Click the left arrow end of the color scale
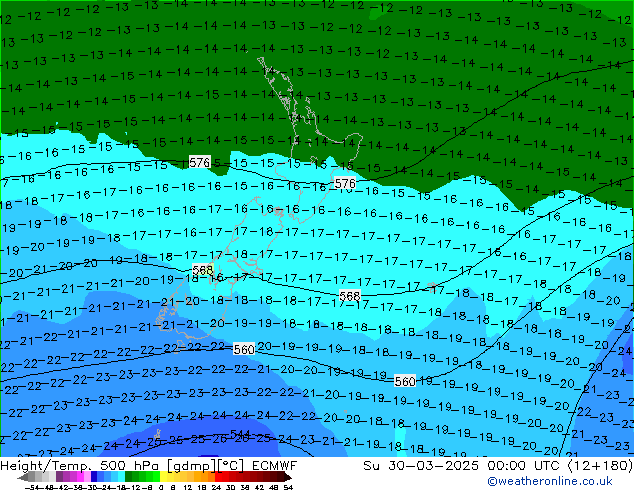The width and height of the screenshot is (634, 490). coord(23,477)
